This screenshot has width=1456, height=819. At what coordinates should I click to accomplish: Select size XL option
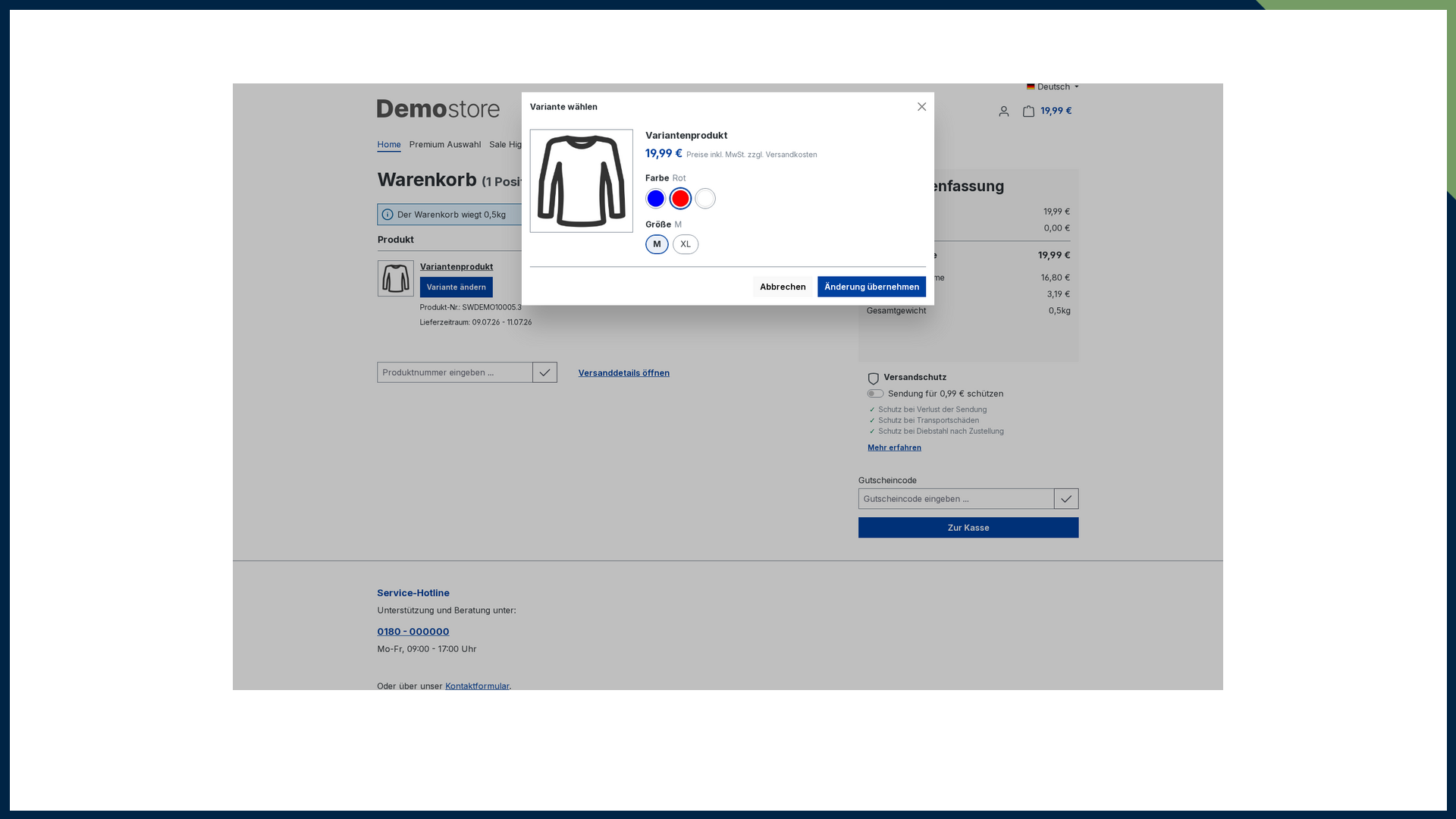(686, 244)
